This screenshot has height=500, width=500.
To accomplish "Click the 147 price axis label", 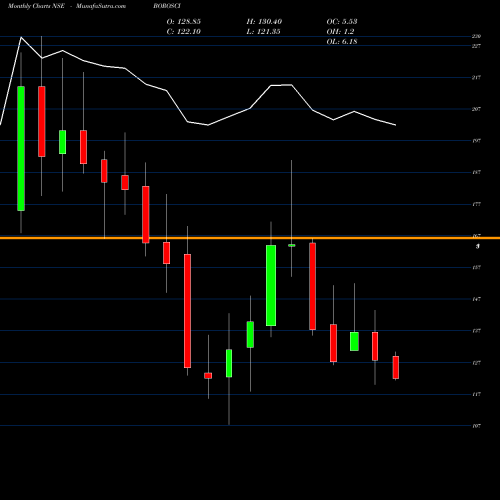I will [x=476, y=299].
